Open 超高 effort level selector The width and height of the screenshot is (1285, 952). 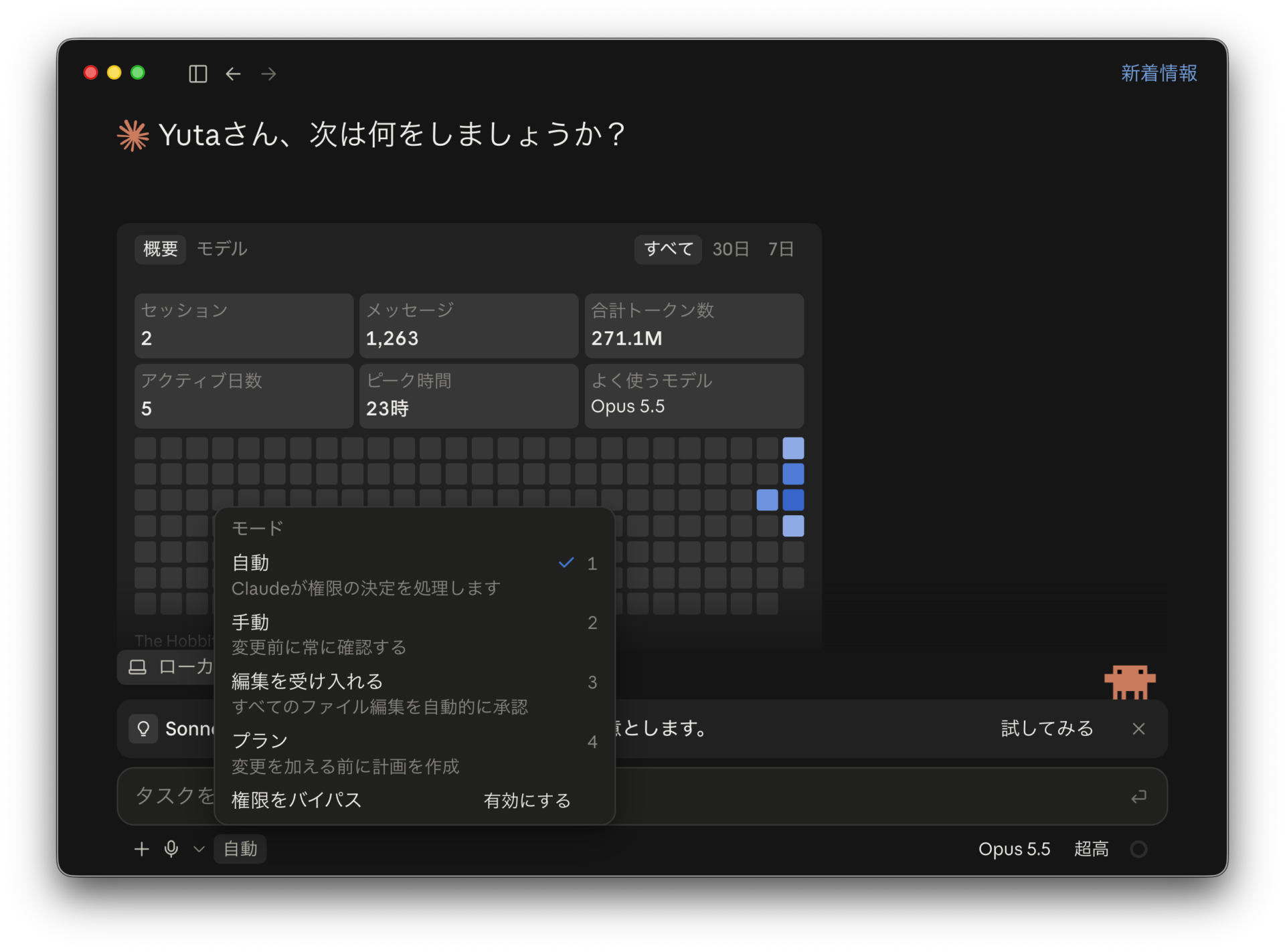tap(1091, 849)
